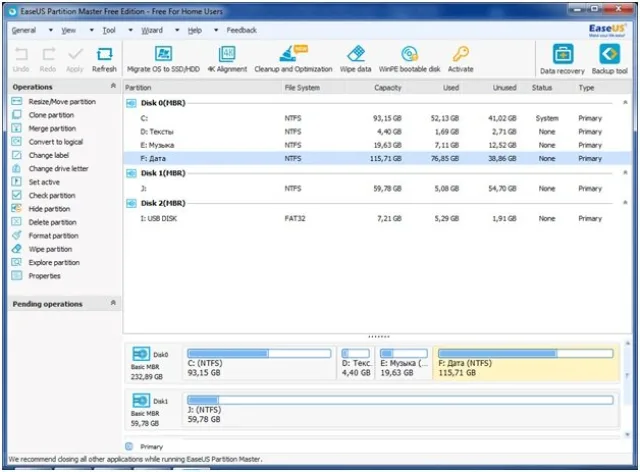
Task: Select the J: partition row
Action: click(x=376, y=189)
